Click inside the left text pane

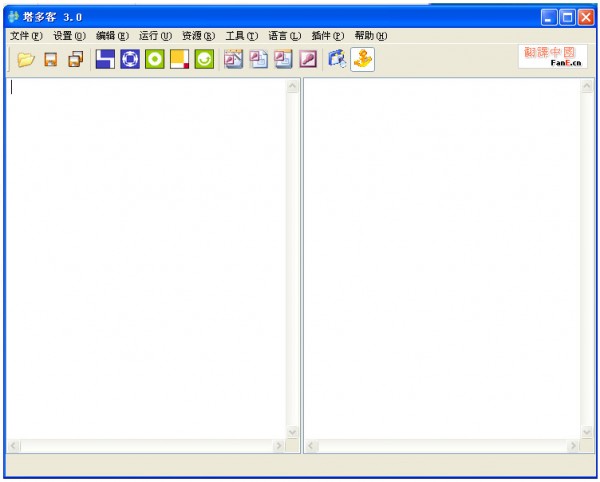[x=146, y=259]
